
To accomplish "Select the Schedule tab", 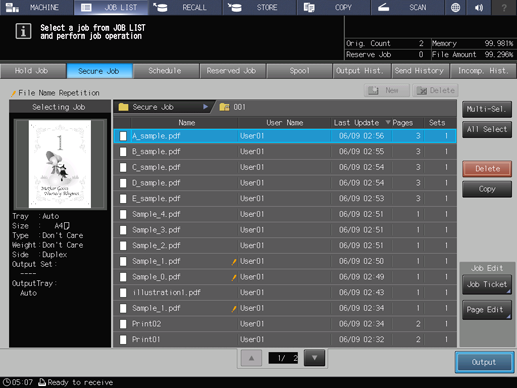I will (x=166, y=71).
